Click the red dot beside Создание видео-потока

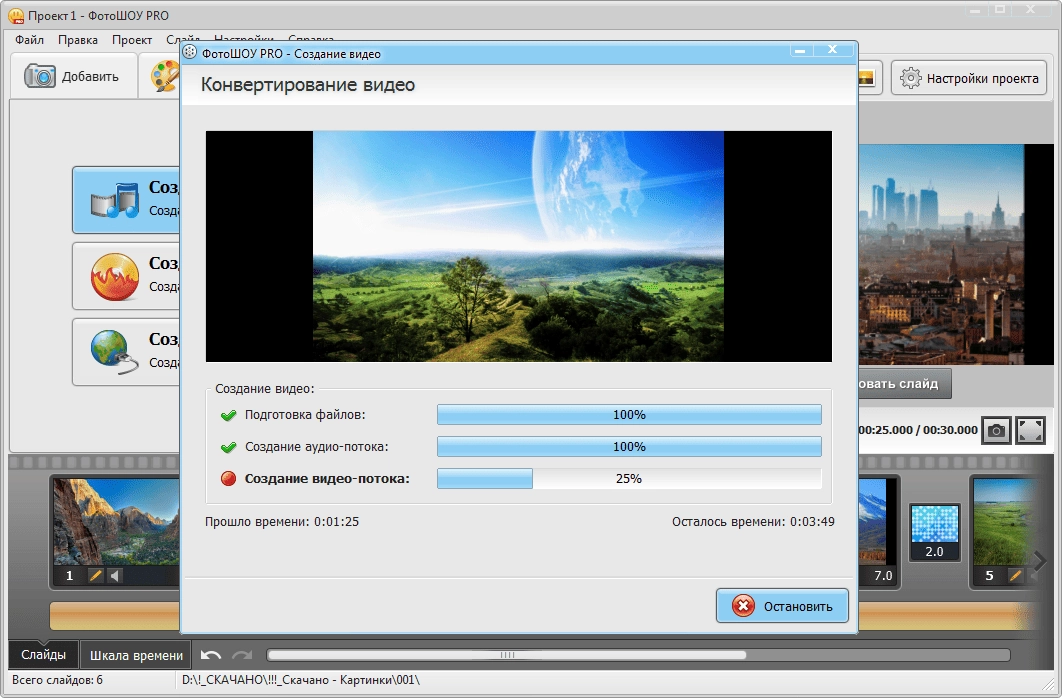[x=228, y=479]
